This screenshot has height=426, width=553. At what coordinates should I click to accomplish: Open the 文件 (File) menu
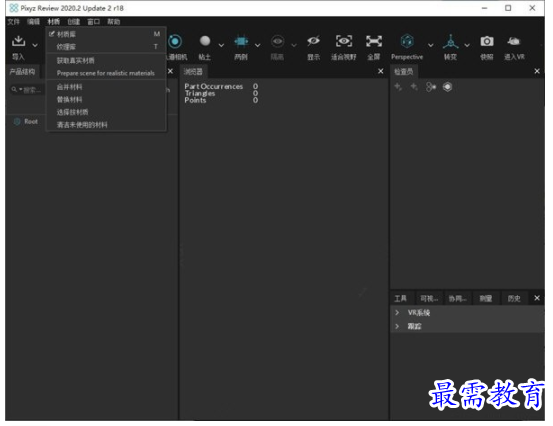pos(13,22)
